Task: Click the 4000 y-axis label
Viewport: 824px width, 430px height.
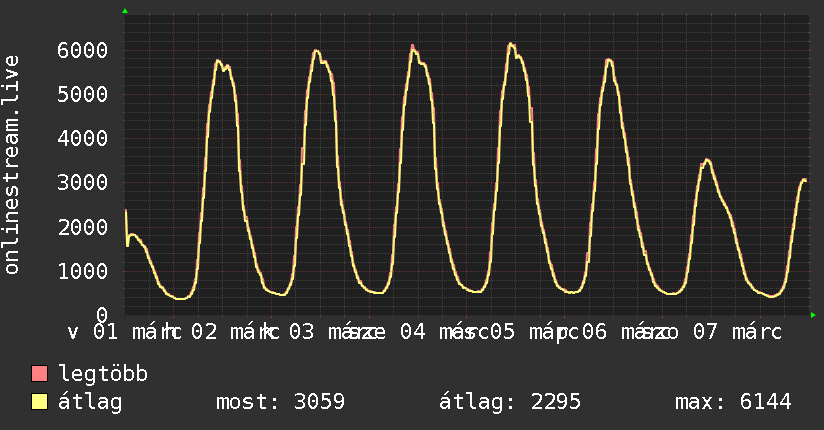Action: pyautogui.click(x=83, y=139)
